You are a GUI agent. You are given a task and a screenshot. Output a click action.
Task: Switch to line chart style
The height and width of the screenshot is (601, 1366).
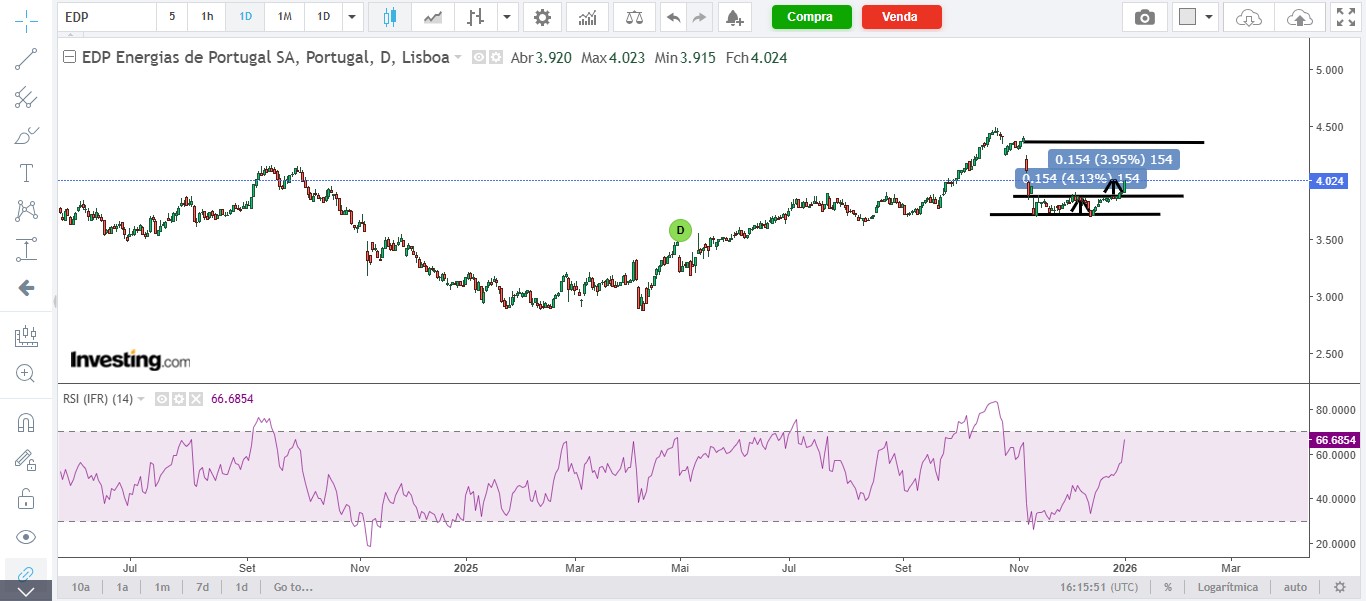[x=433, y=17]
